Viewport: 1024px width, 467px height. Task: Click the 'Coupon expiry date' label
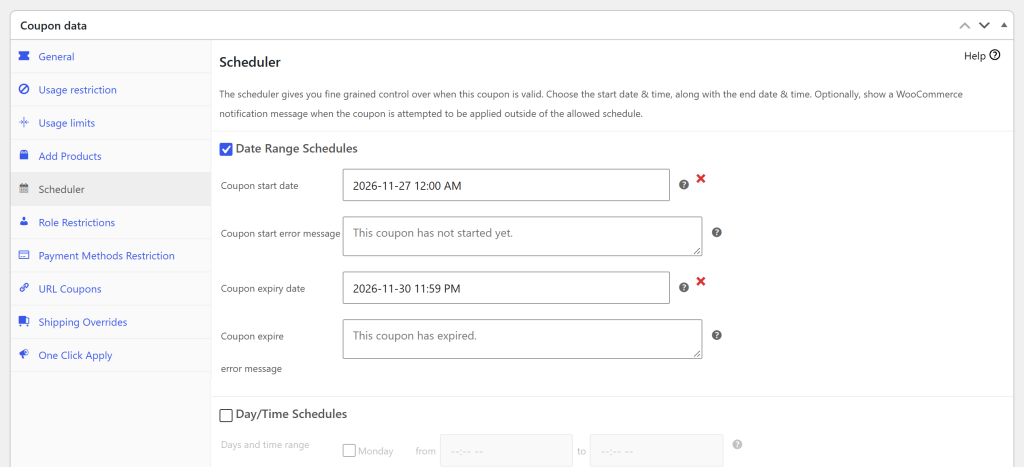263,288
